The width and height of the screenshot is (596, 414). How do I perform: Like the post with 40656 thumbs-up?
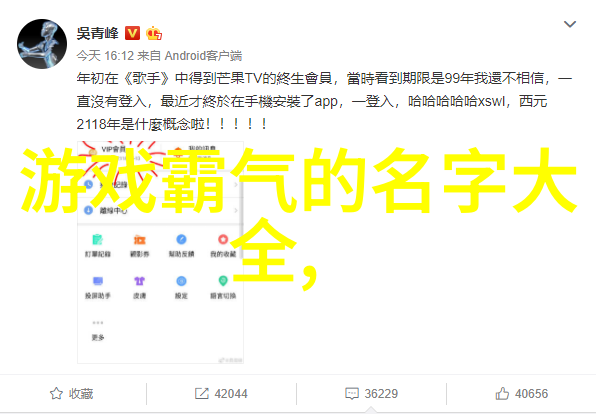[x=522, y=393]
